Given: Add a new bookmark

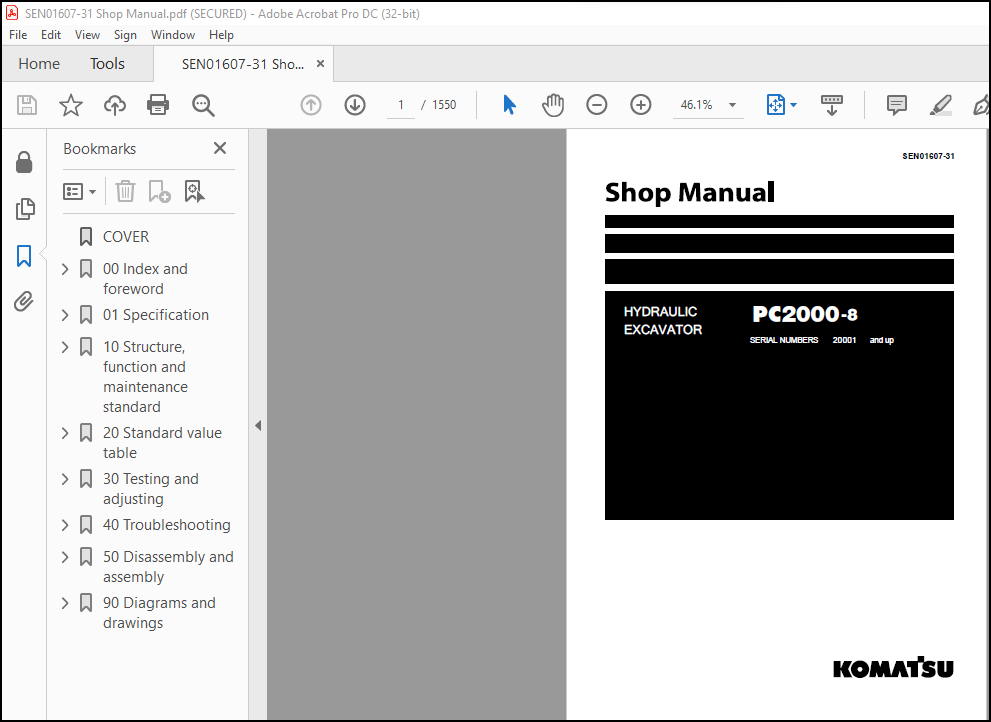Looking at the screenshot, I should pos(159,191).
